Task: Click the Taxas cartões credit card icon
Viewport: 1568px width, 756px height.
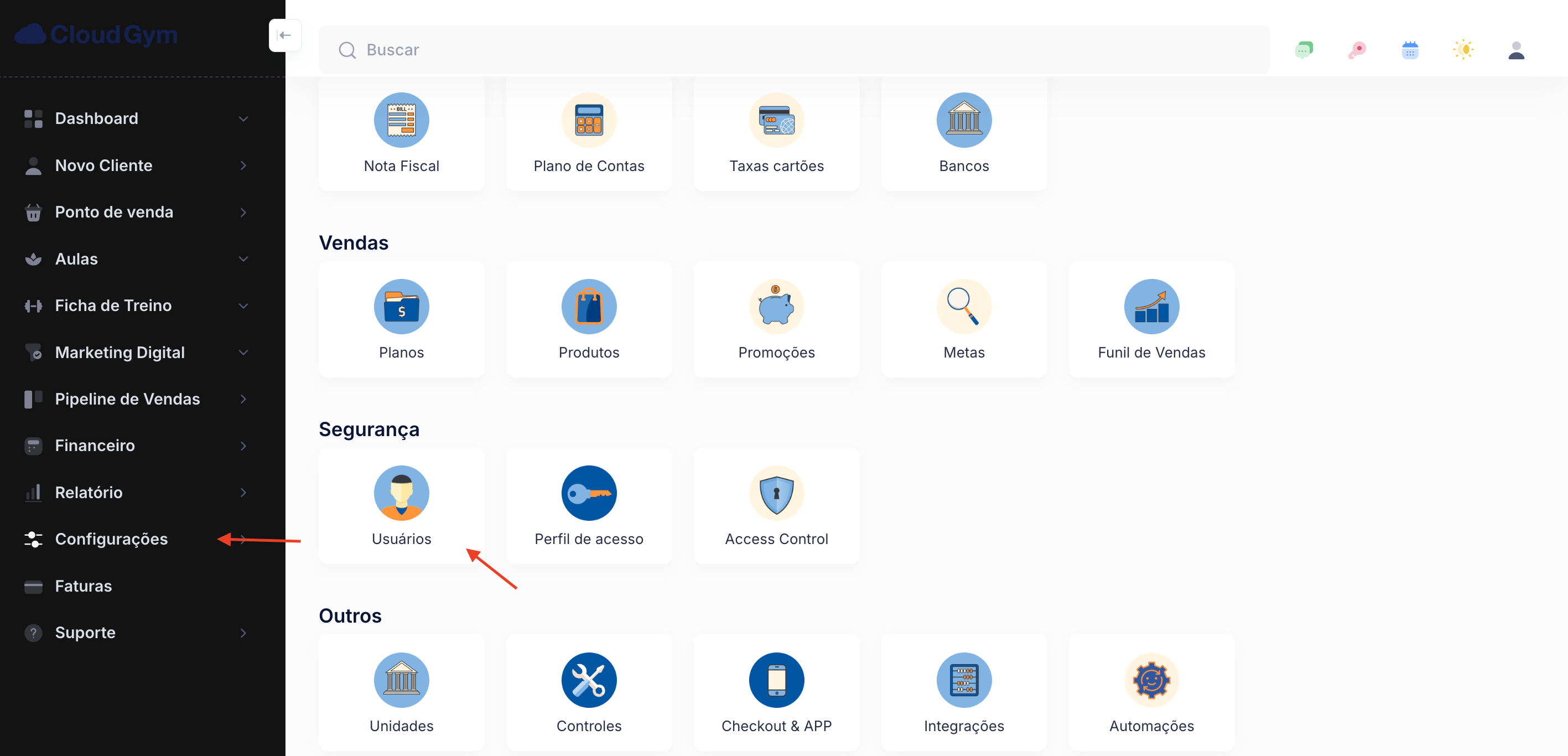Action: (x=776, y=120)
